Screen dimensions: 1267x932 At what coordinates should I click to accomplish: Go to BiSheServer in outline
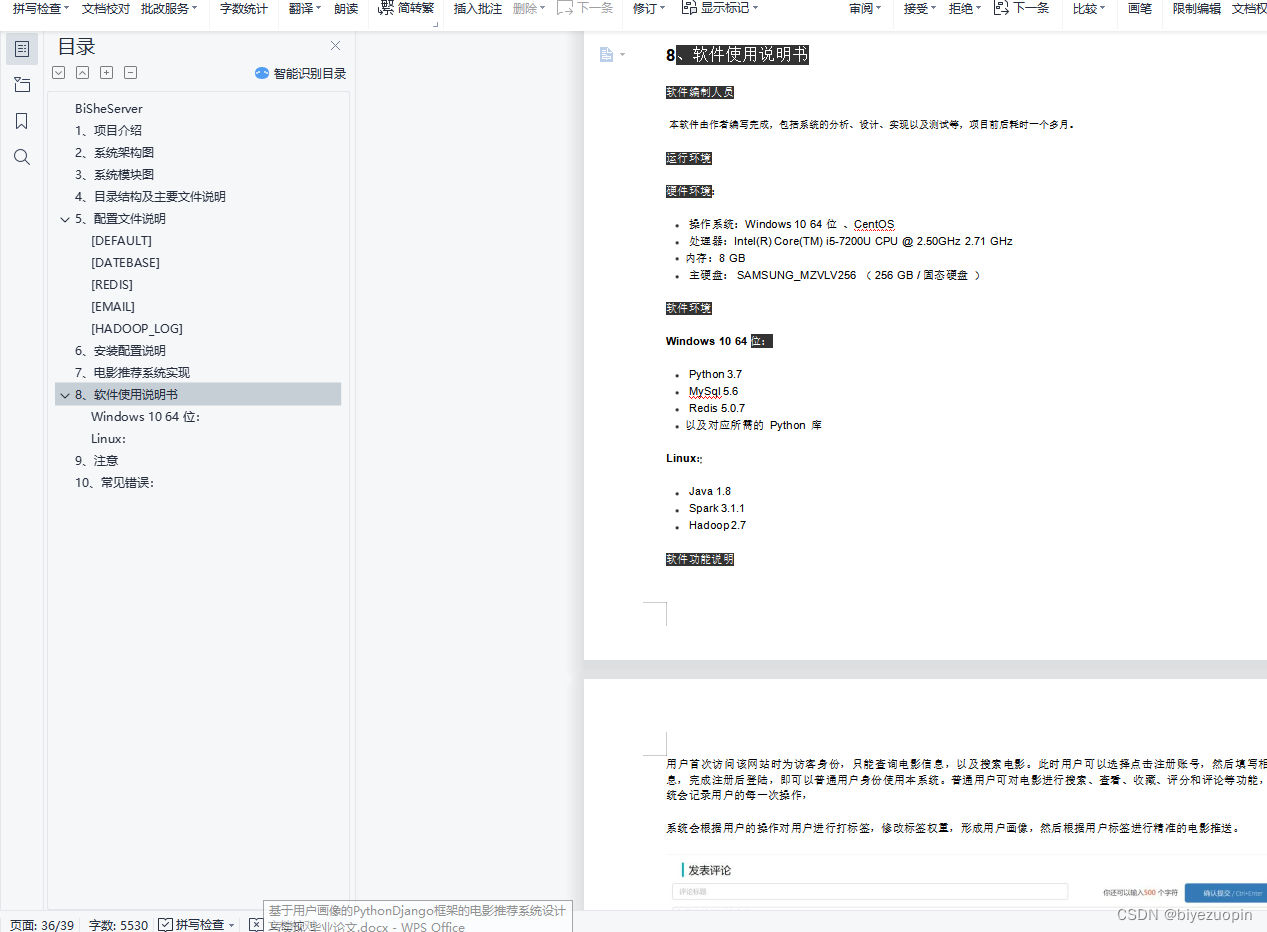pyautogui.click(x=109, y=108)
